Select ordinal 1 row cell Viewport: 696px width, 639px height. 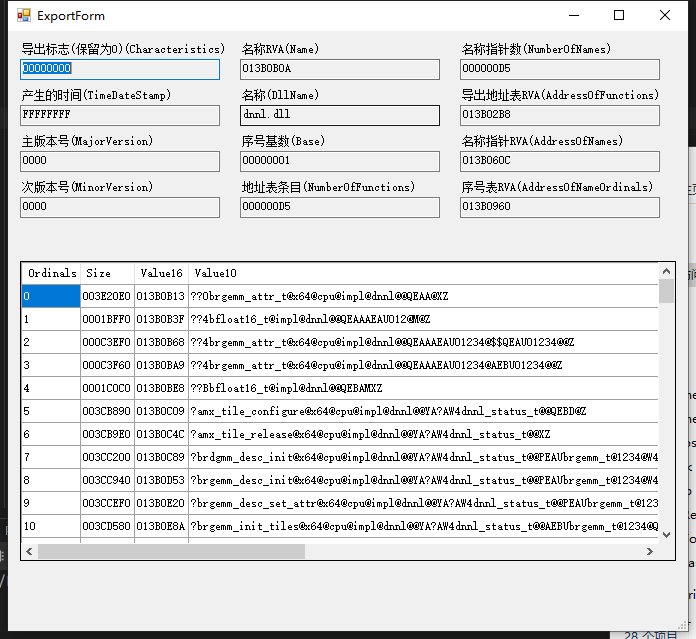tap(51, 319)
